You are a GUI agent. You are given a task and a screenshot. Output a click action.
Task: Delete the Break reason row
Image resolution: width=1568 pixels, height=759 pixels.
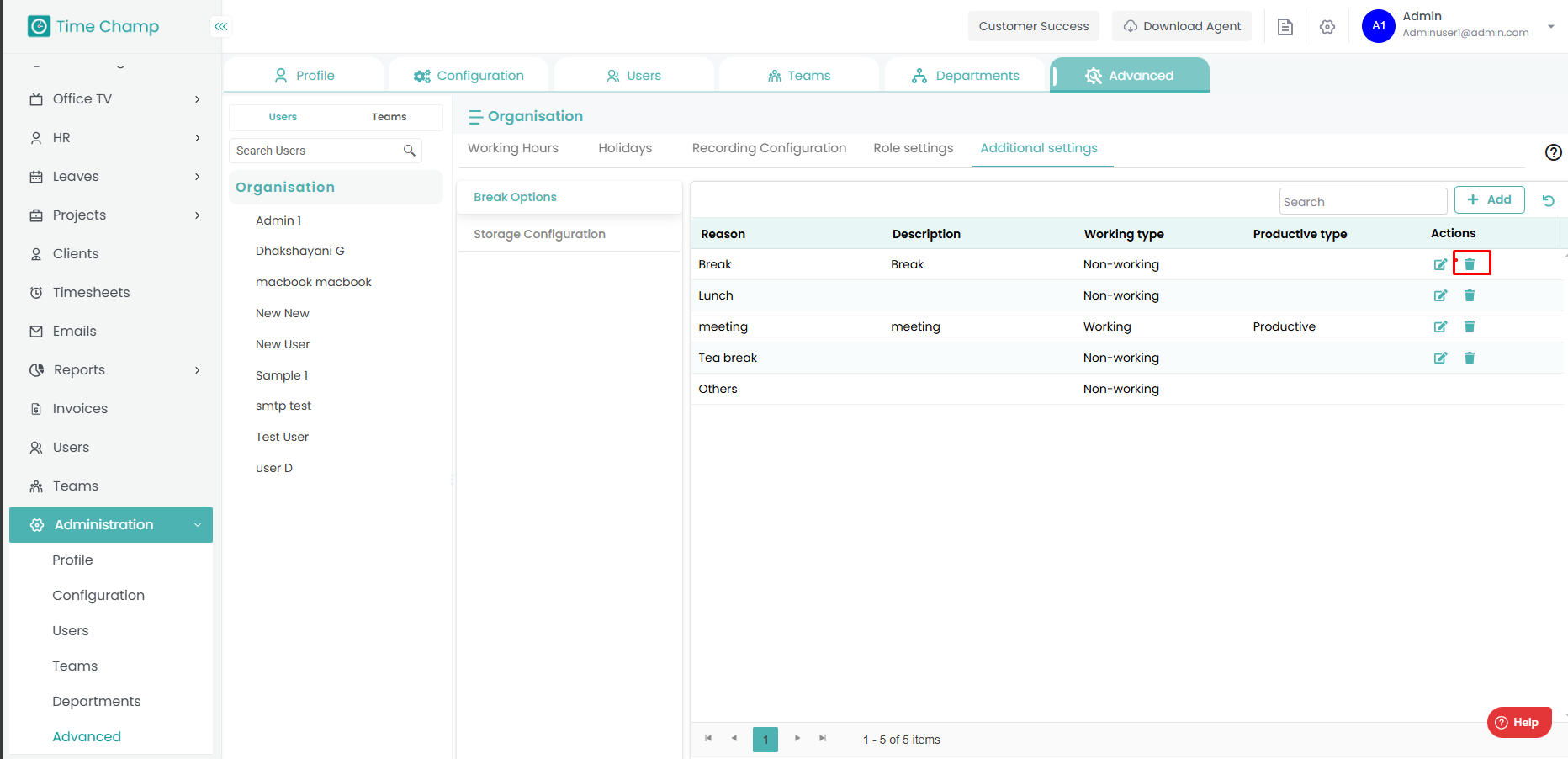tap(1470, 264)
